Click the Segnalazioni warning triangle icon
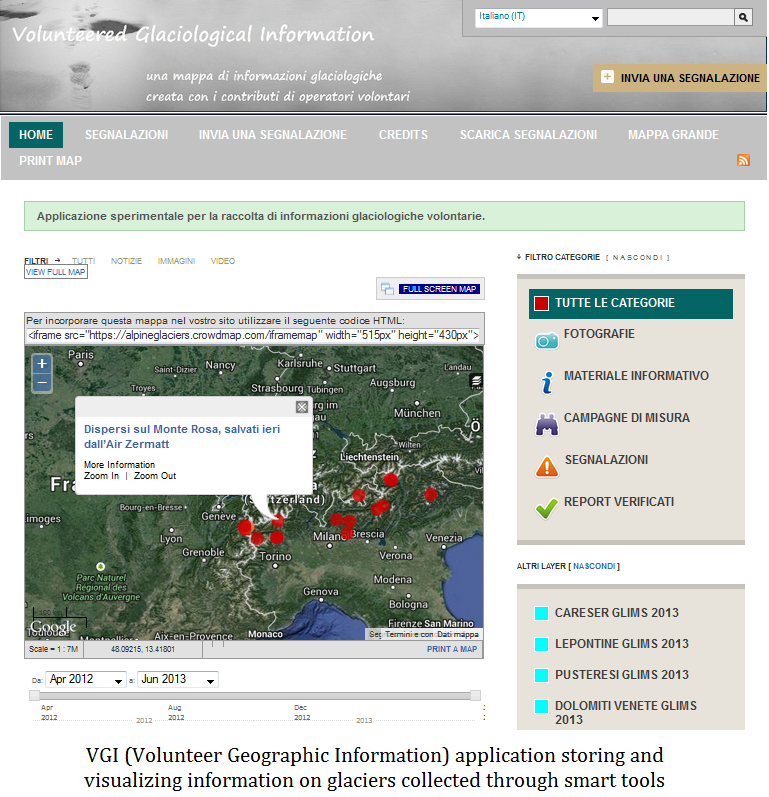This screenshot has width=769, height=797. tap(547, 467)
